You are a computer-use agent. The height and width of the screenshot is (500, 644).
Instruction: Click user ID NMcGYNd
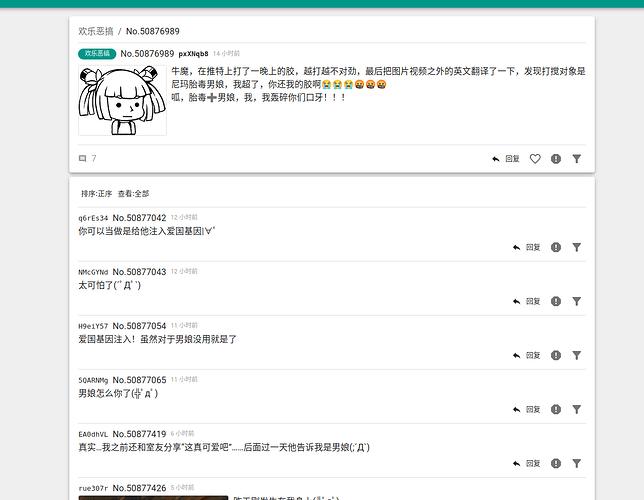click(93, 272)
